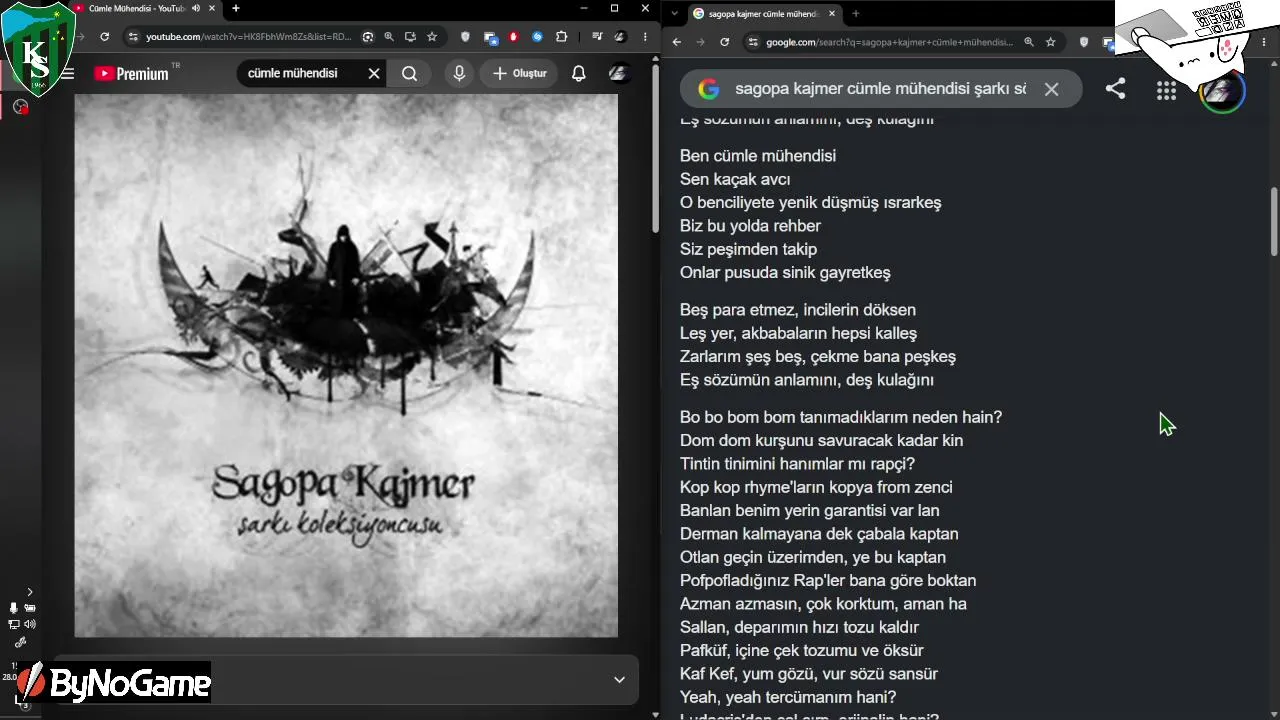This screenshot has width=1280, height=720.
Task: Open Google Lens in YouTube address bar
Action: 368,37
